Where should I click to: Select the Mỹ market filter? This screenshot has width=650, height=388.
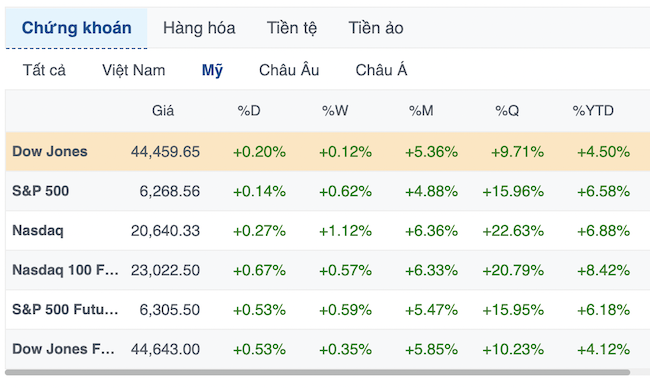pyautogui.click(x=212, y=70)
